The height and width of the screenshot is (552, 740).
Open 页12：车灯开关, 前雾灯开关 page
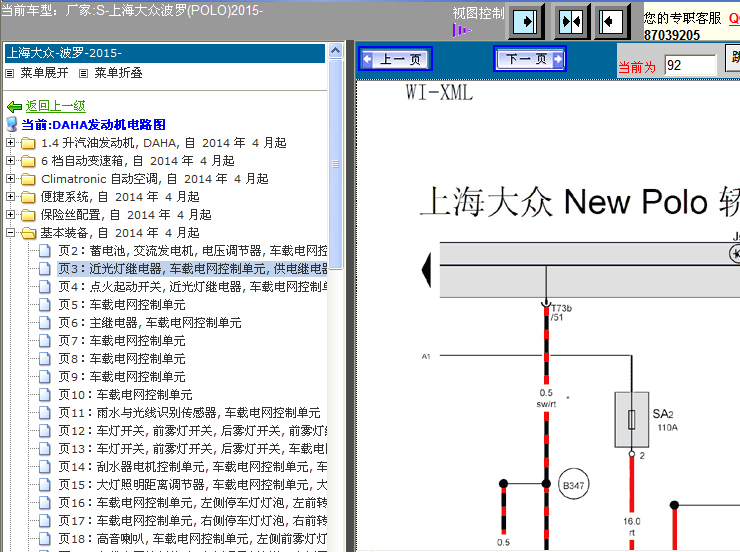pyautogui.click(x=193, y=431)
